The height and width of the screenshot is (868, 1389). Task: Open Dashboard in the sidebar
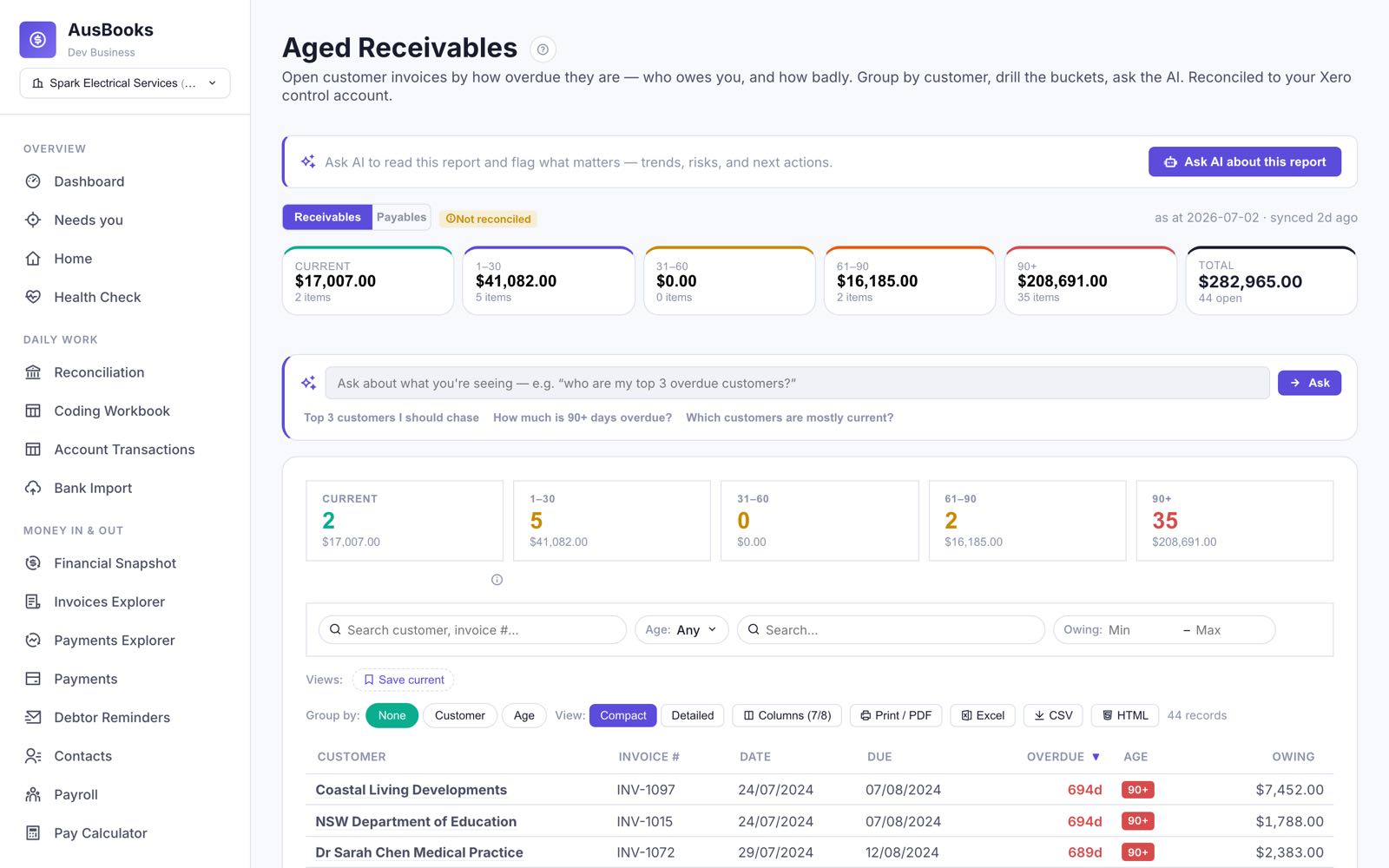(89, 181)
